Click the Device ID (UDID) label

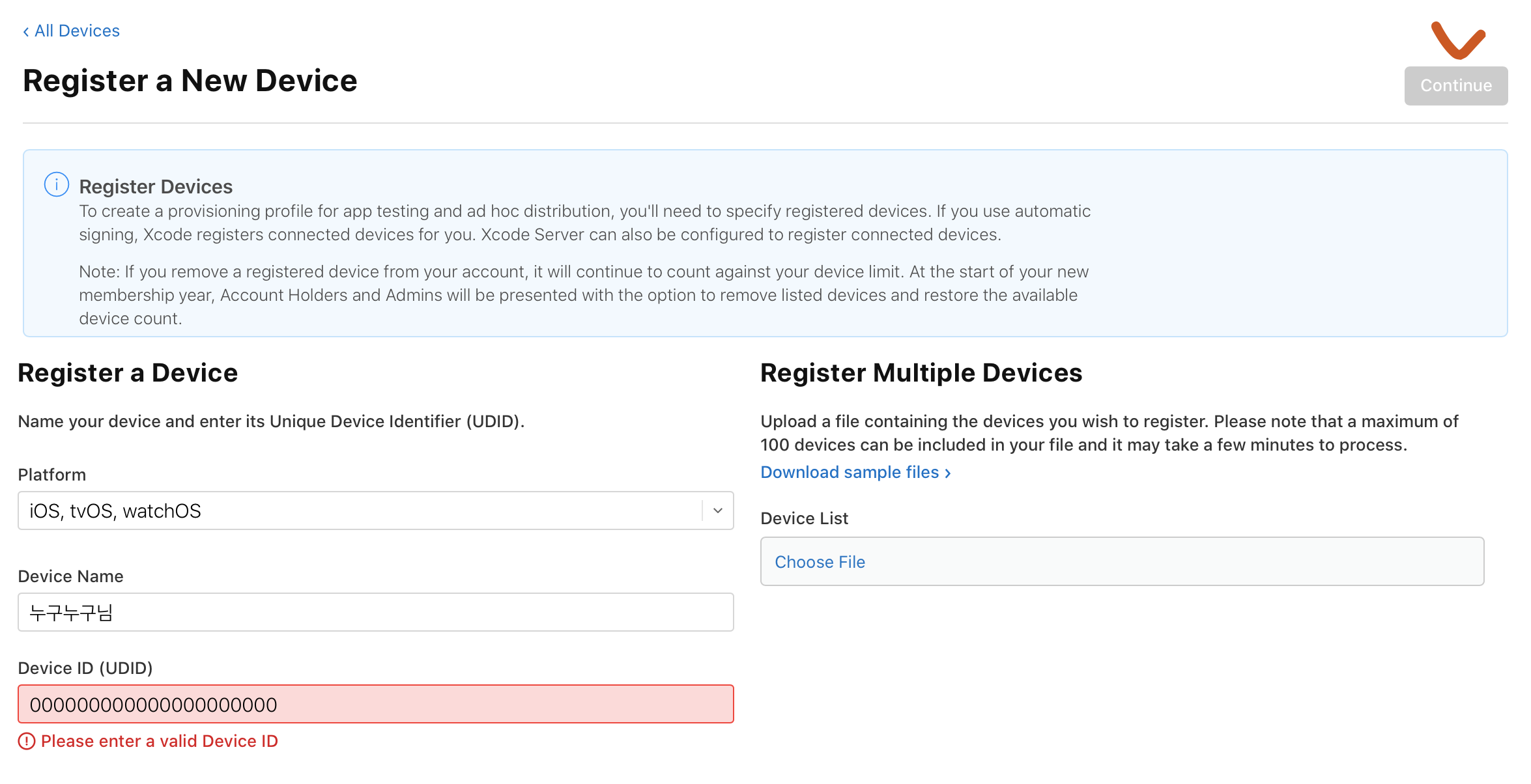(85, 669)
